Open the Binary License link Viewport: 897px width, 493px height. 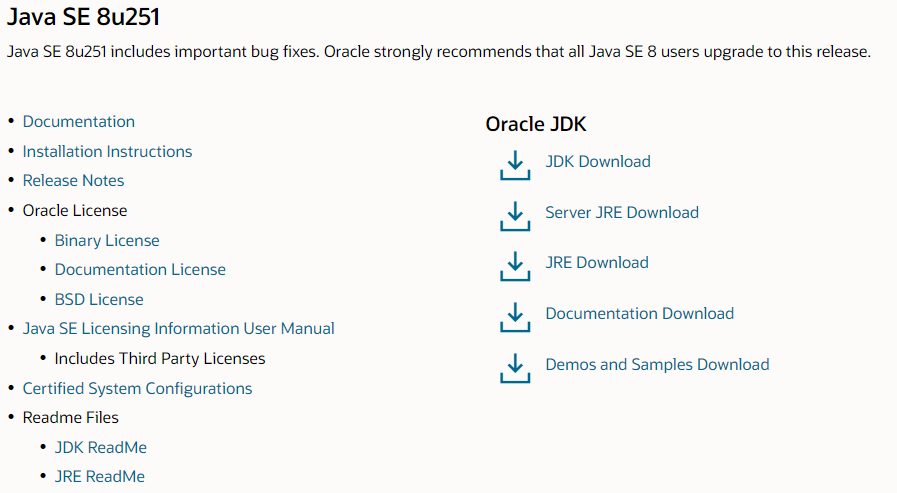tap(107, 241)
